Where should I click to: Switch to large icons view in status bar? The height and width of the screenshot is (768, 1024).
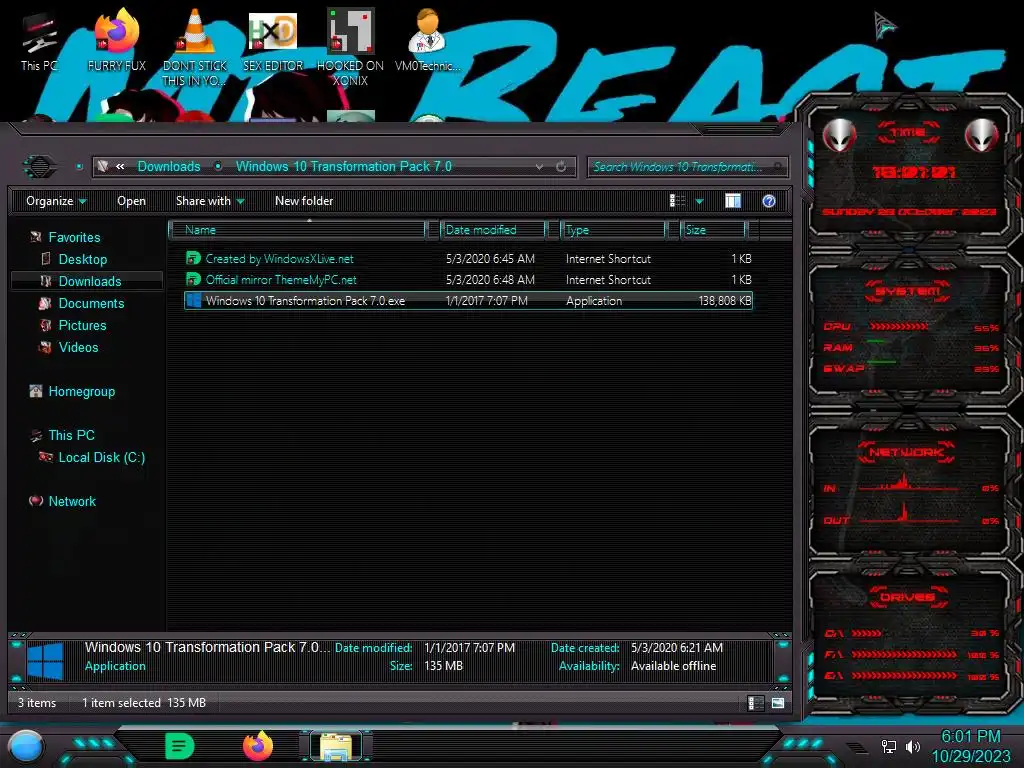778,703
